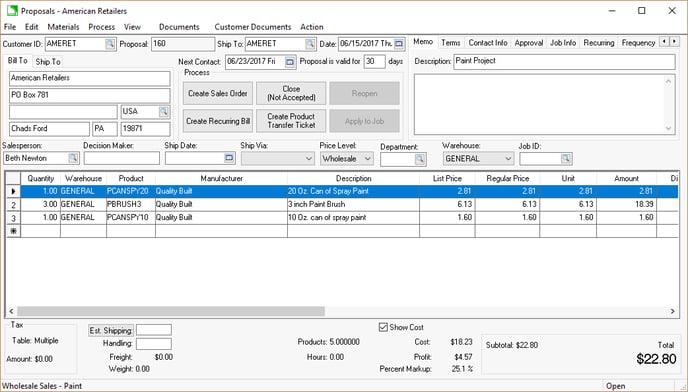Image resolution: width=688 pixels, height=392 pixels.
Task: Toggle the Show Cost checkbox
Action: tap(383, 327)
